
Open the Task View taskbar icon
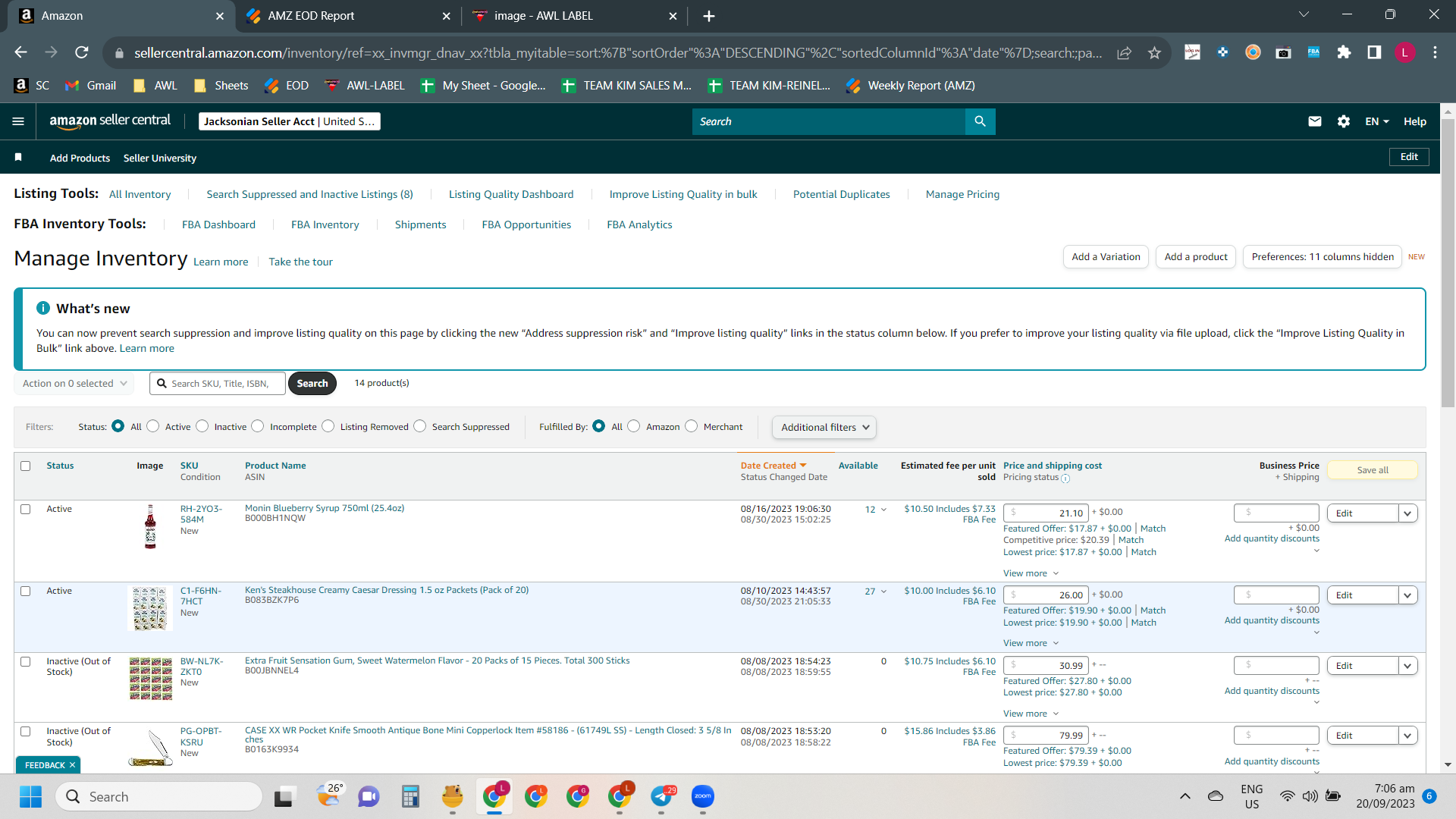284,796
